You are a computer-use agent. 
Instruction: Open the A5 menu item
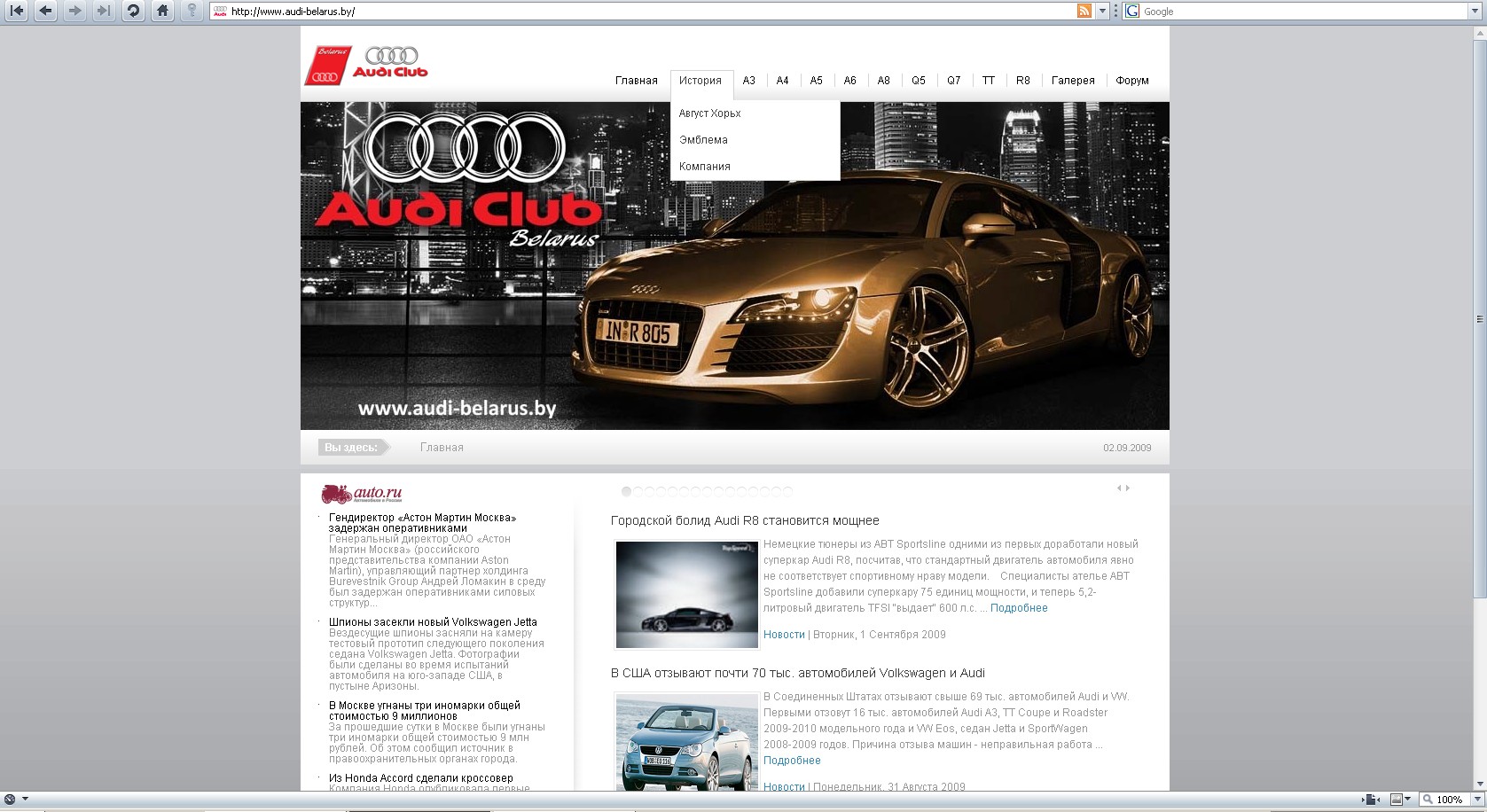point(817,81)
